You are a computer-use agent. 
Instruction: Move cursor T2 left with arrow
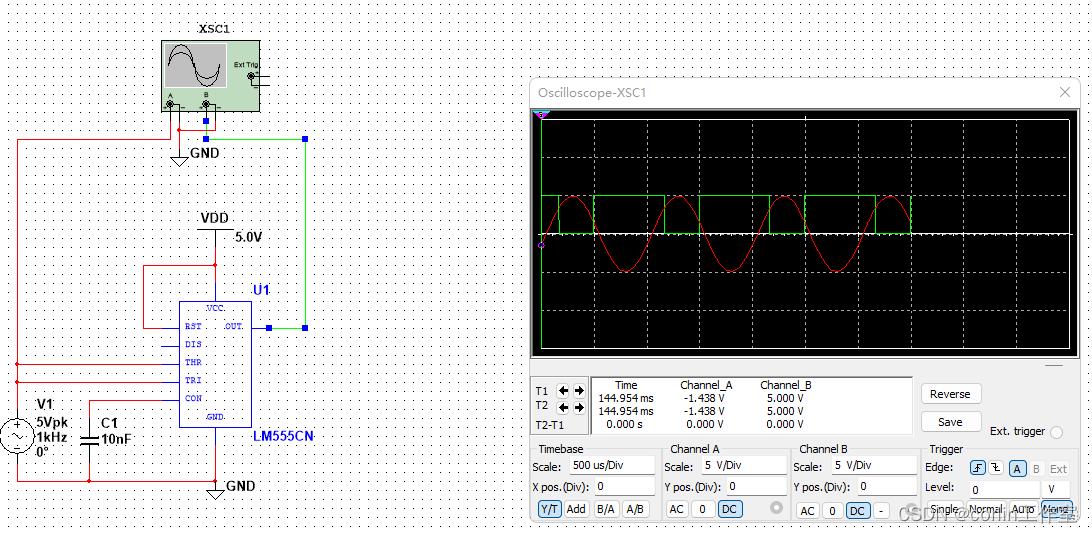pyautogui.click(x=563, y=407)
